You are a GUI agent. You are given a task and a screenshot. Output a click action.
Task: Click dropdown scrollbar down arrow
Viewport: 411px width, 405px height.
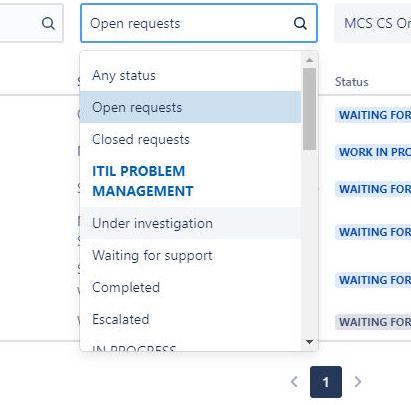tap(309, 342)
